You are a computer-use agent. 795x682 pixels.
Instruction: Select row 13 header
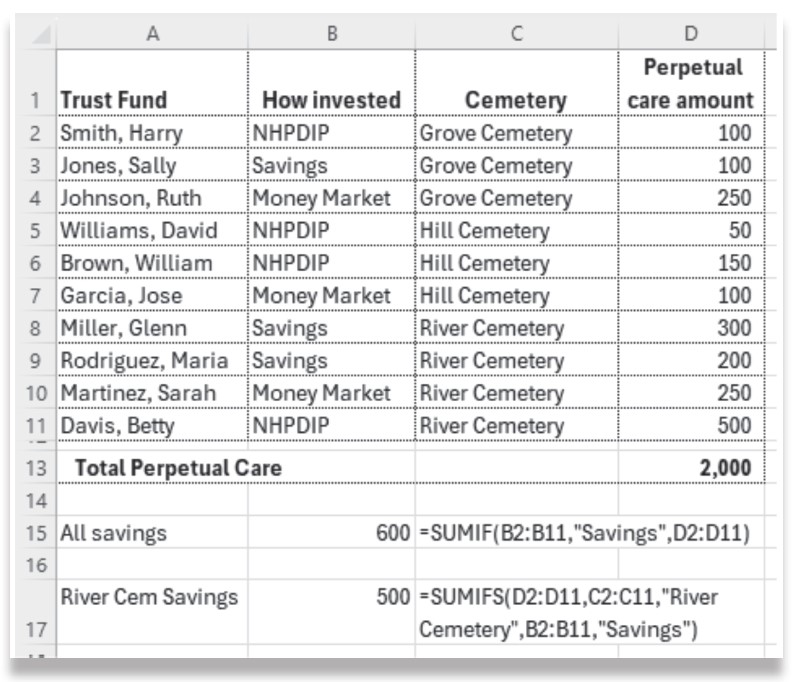point(36,468)
